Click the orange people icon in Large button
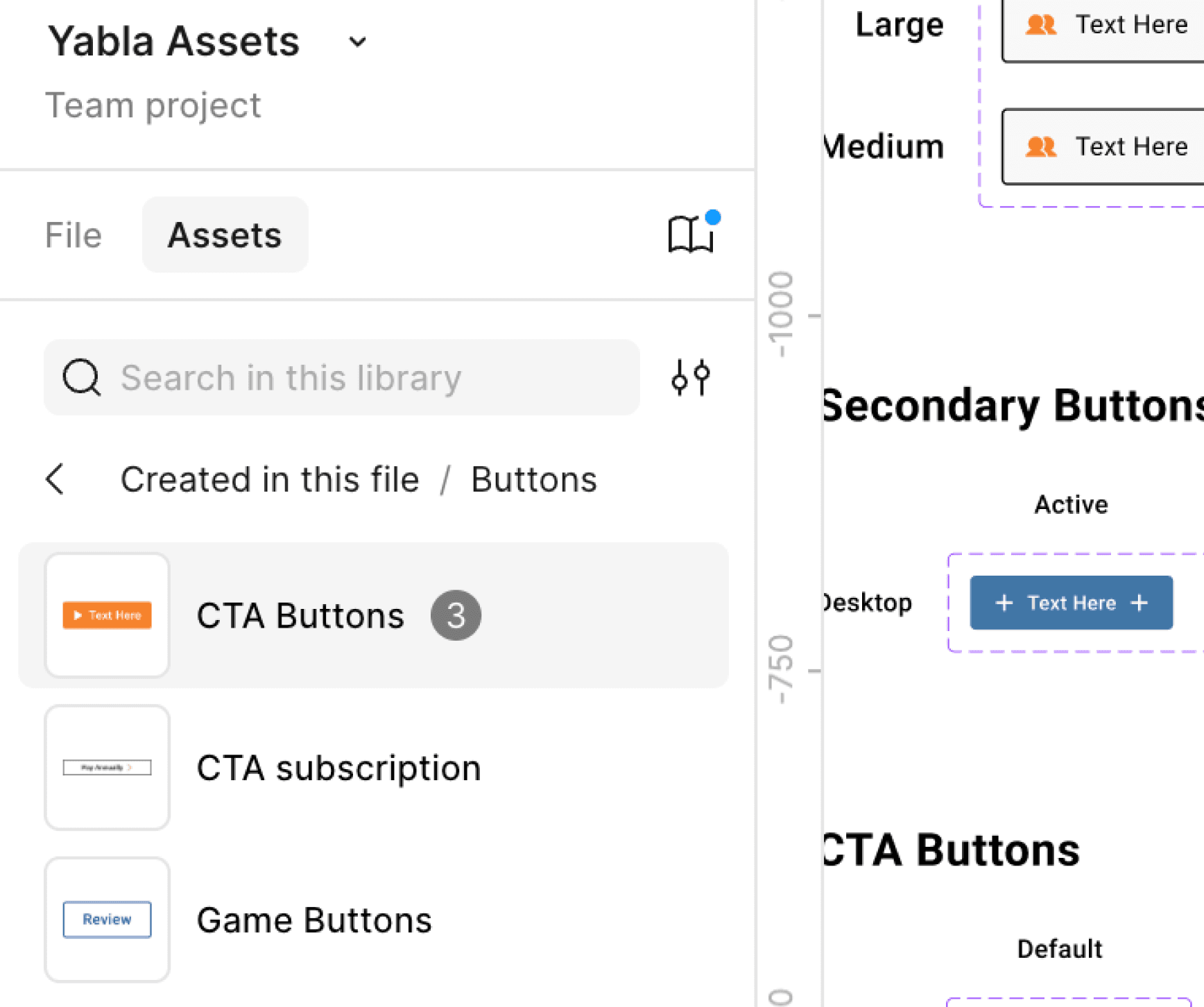Image resolution: width=1204 pixels, height=1007 pixels. click(x=1041, y=25)
